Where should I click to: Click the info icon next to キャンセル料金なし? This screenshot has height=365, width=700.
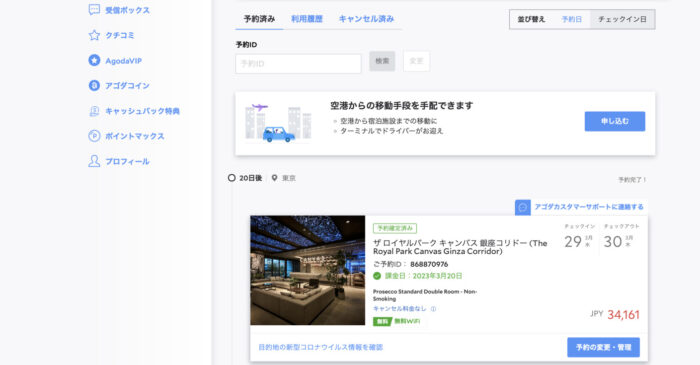click(433, 309)
